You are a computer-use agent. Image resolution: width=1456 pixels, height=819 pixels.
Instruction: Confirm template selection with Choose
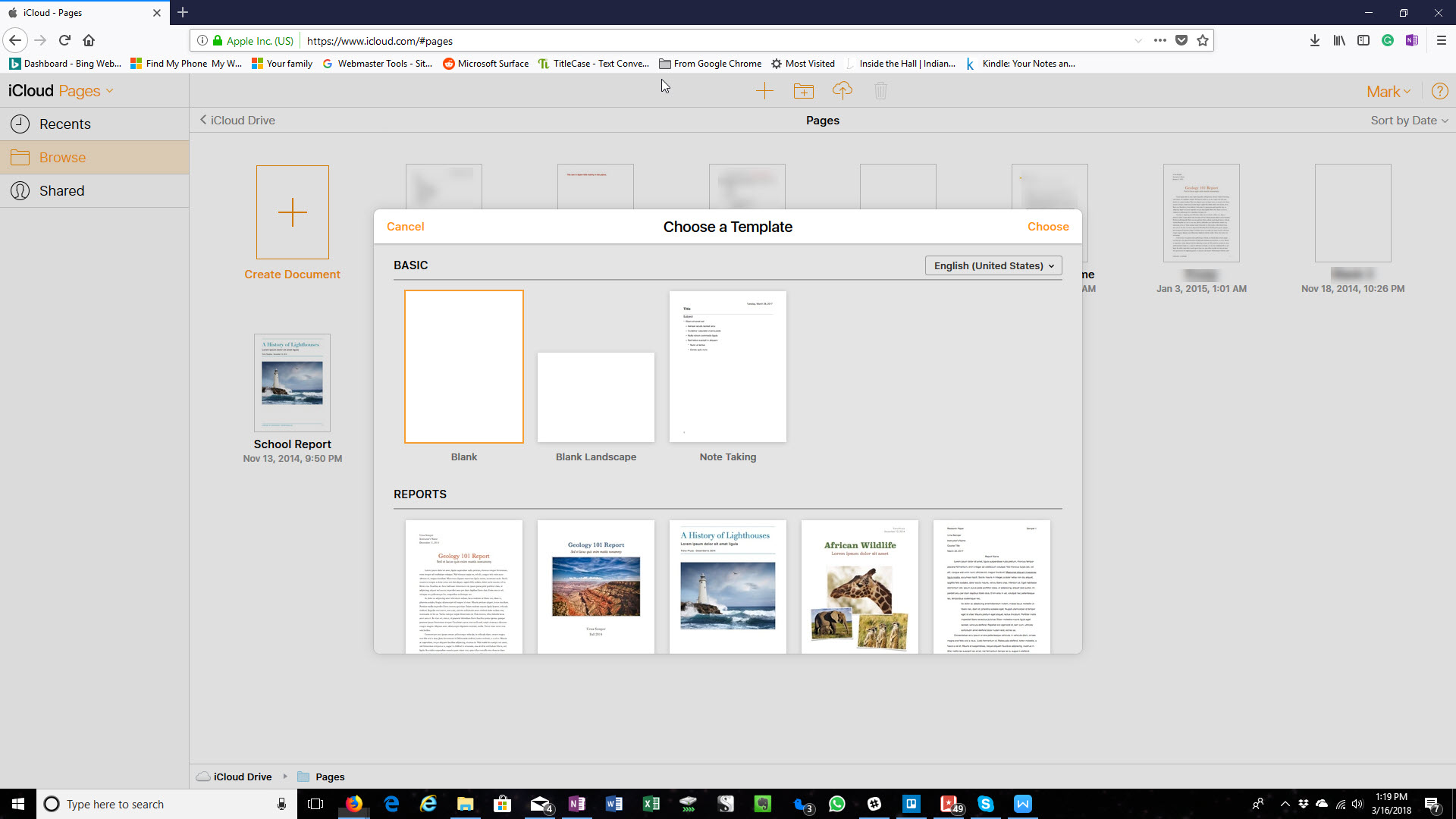[1048, 226]
